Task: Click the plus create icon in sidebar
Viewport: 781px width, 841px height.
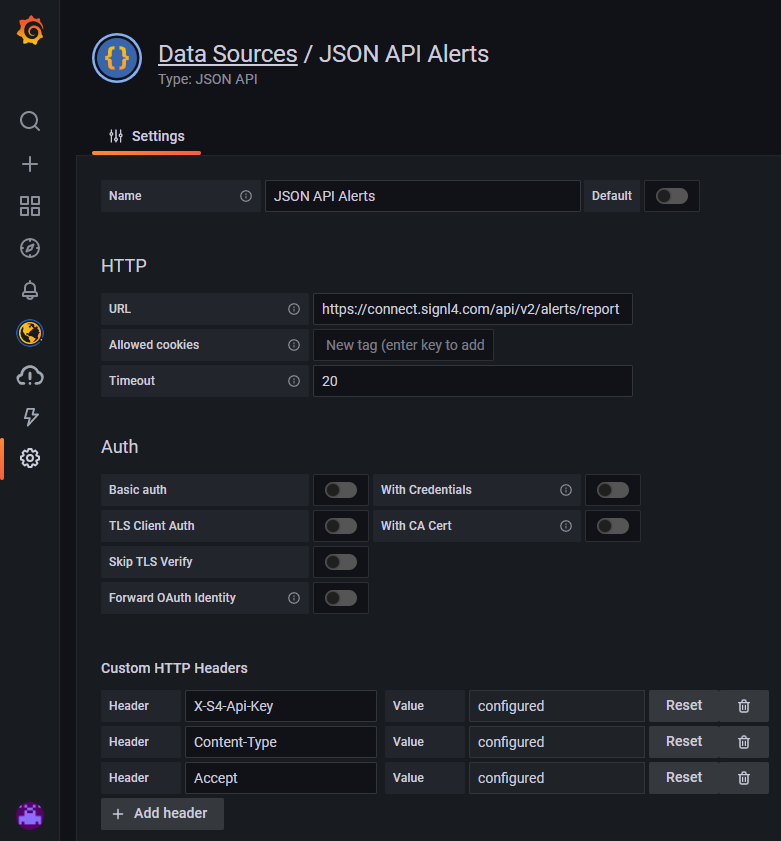Action: point(30,164)
